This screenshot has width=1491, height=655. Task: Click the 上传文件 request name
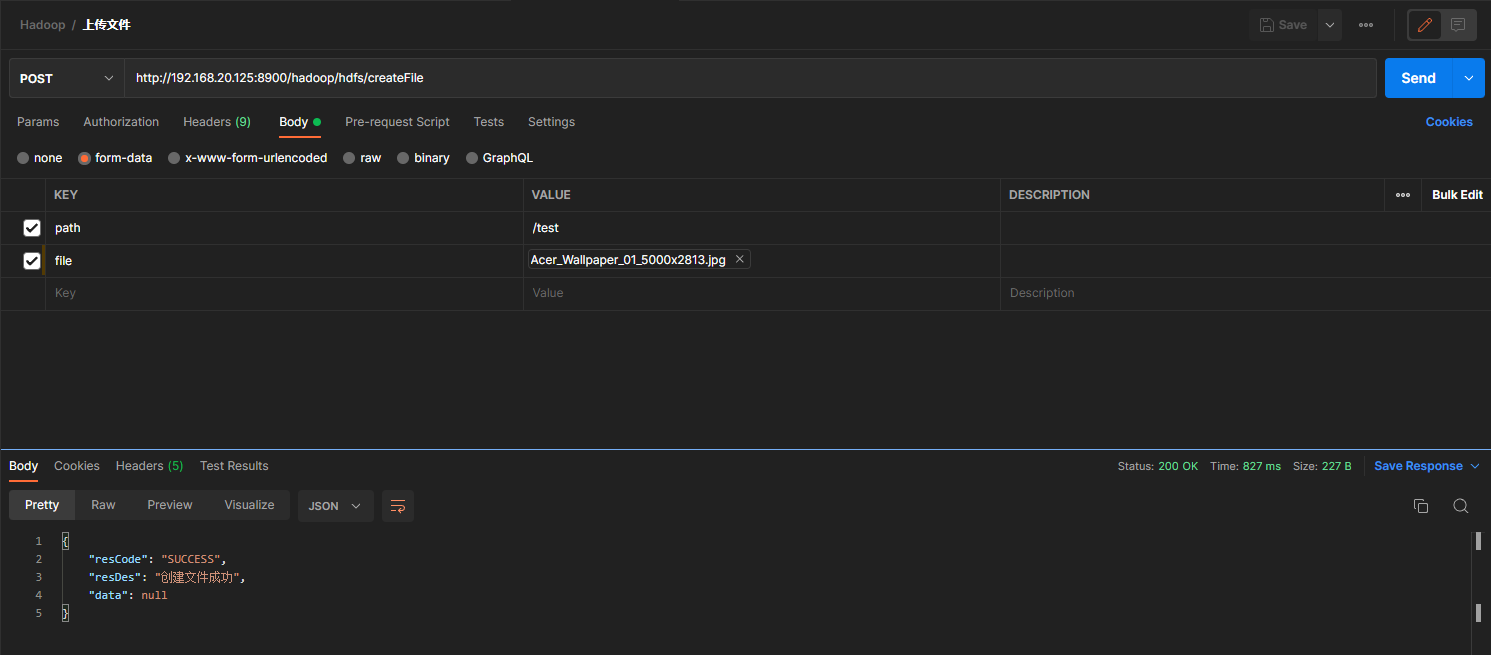[106, 25]
